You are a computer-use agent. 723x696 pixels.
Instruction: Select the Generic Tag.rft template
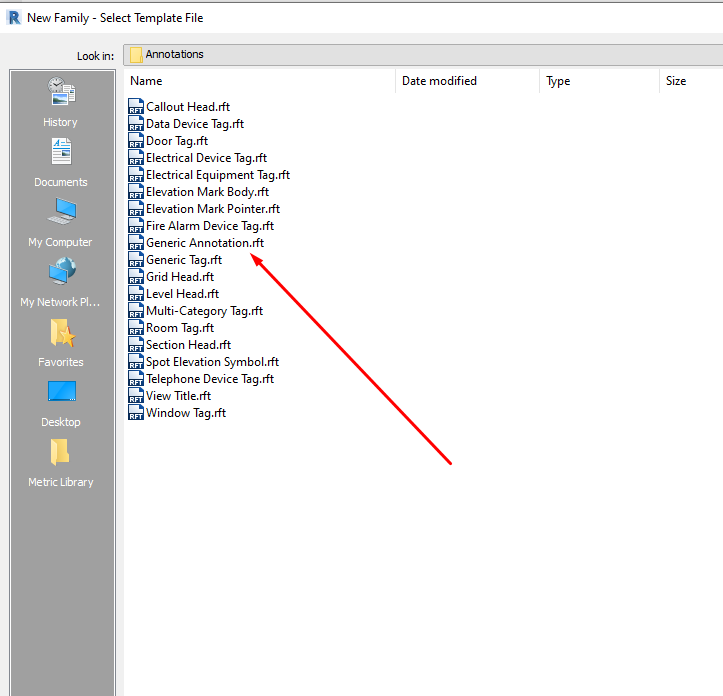(x=184, y=260)
